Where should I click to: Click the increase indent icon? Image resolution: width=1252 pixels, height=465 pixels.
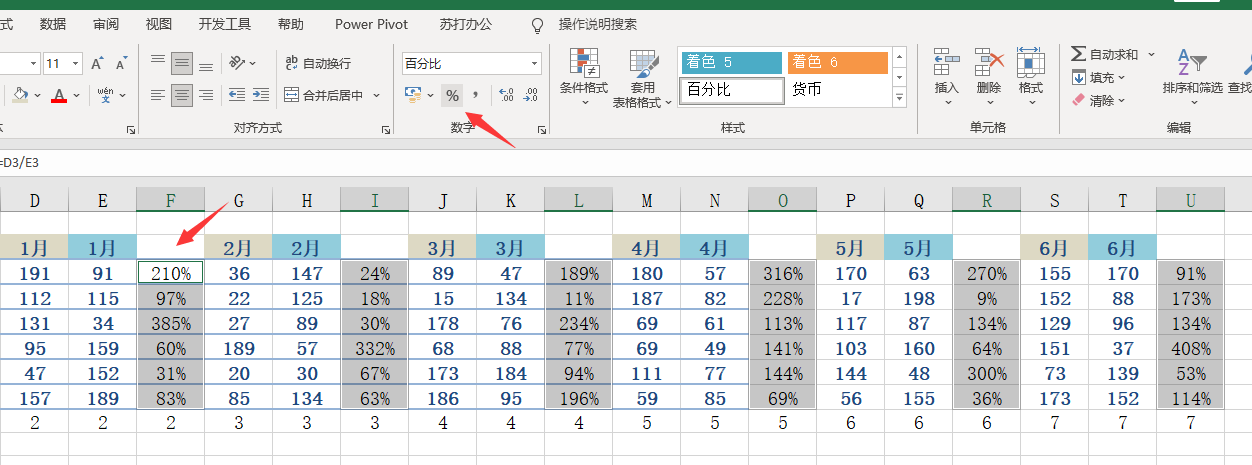click(262, 95)
